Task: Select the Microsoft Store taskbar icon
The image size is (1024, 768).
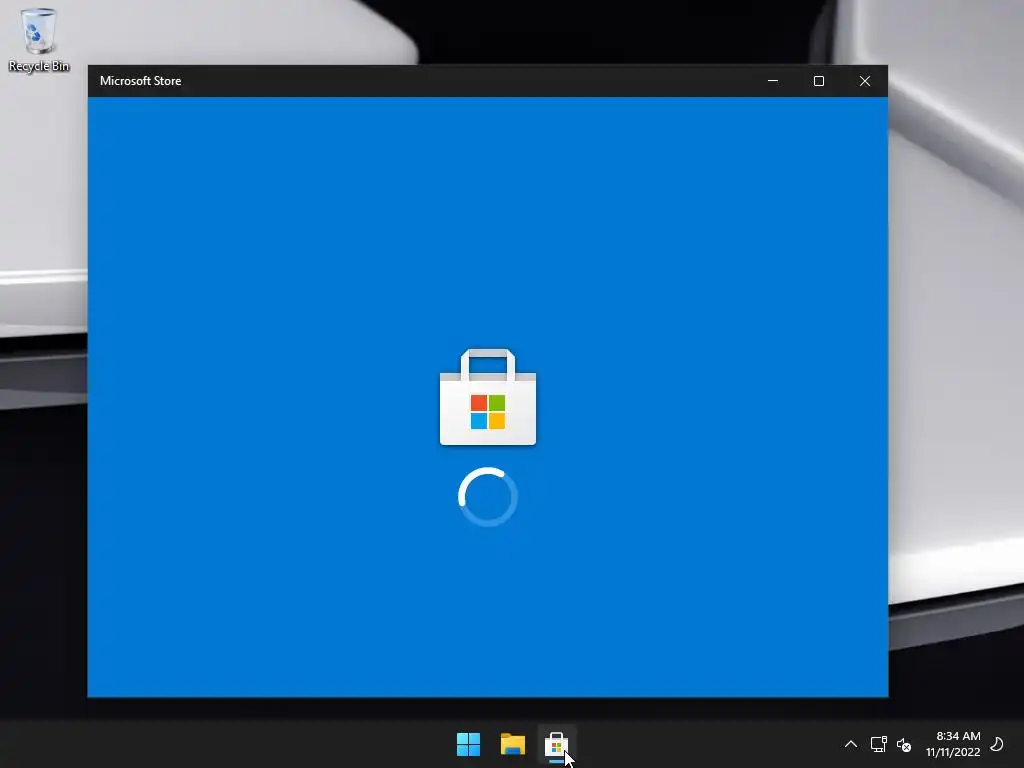Action: [556, 744]
